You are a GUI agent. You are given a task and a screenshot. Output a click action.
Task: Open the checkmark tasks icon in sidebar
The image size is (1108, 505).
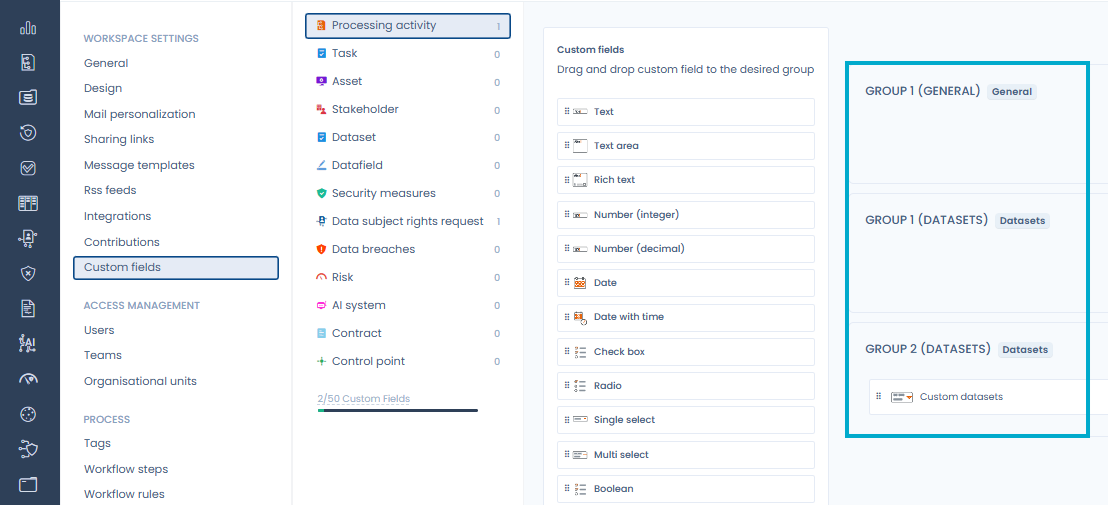click(28, 168)
